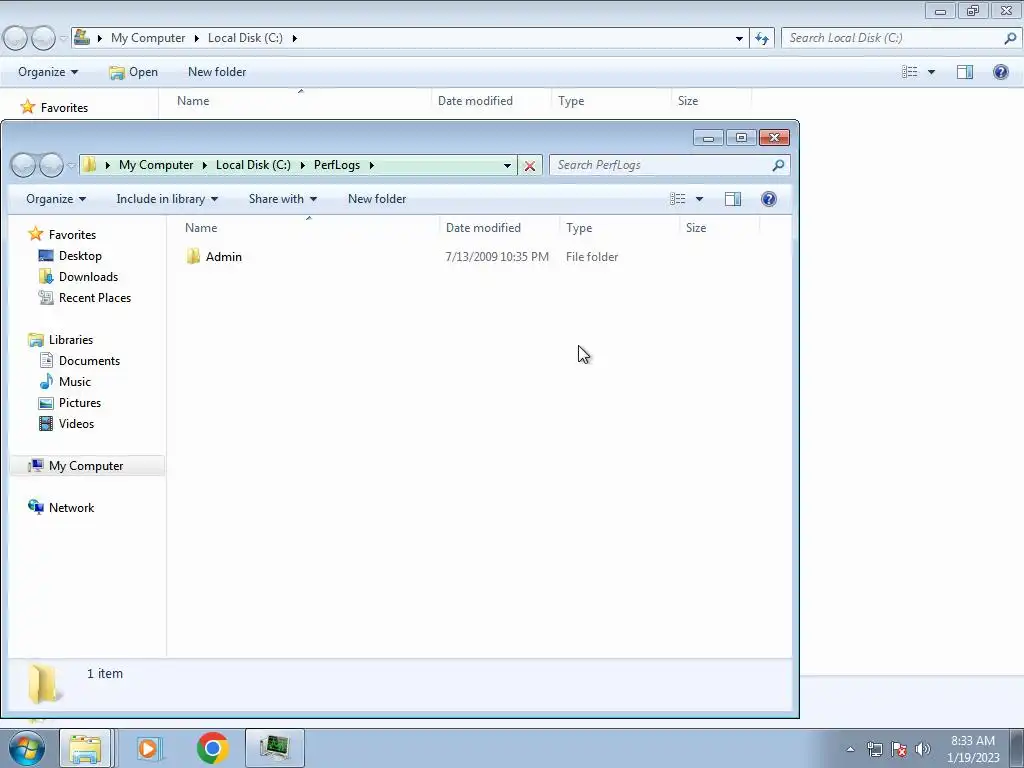Viewport: 1024px width, 768px height.
Task: Click New folder in Local Disk window
Action: coord(217,72)
